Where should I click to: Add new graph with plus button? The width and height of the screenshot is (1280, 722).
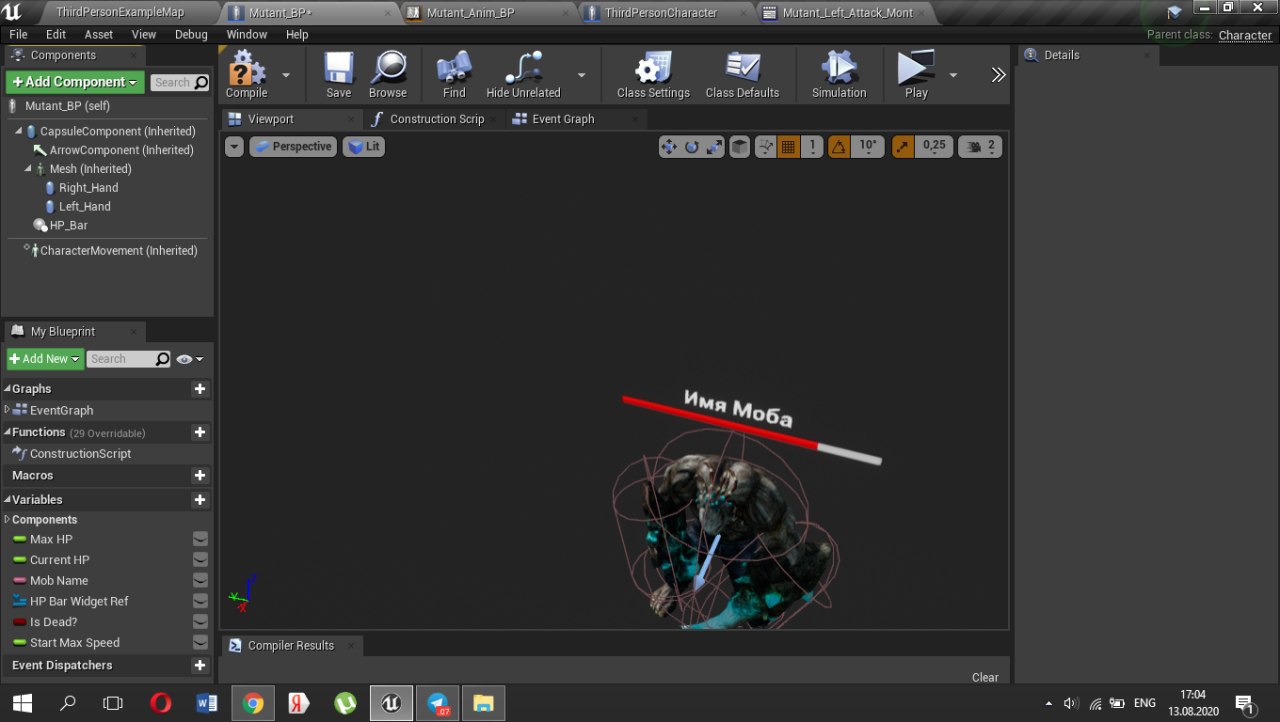[200, 389]
